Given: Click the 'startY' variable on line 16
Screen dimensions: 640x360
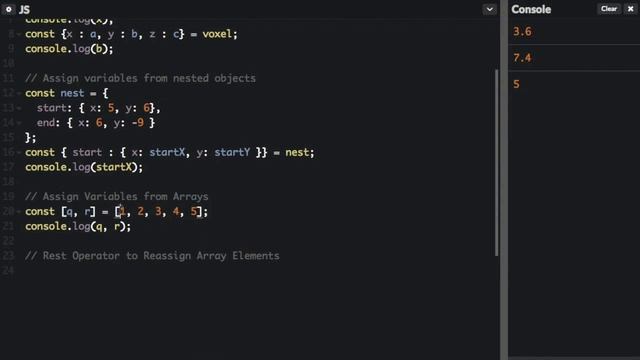Looking at the screenshot, I should coord(232,152).
